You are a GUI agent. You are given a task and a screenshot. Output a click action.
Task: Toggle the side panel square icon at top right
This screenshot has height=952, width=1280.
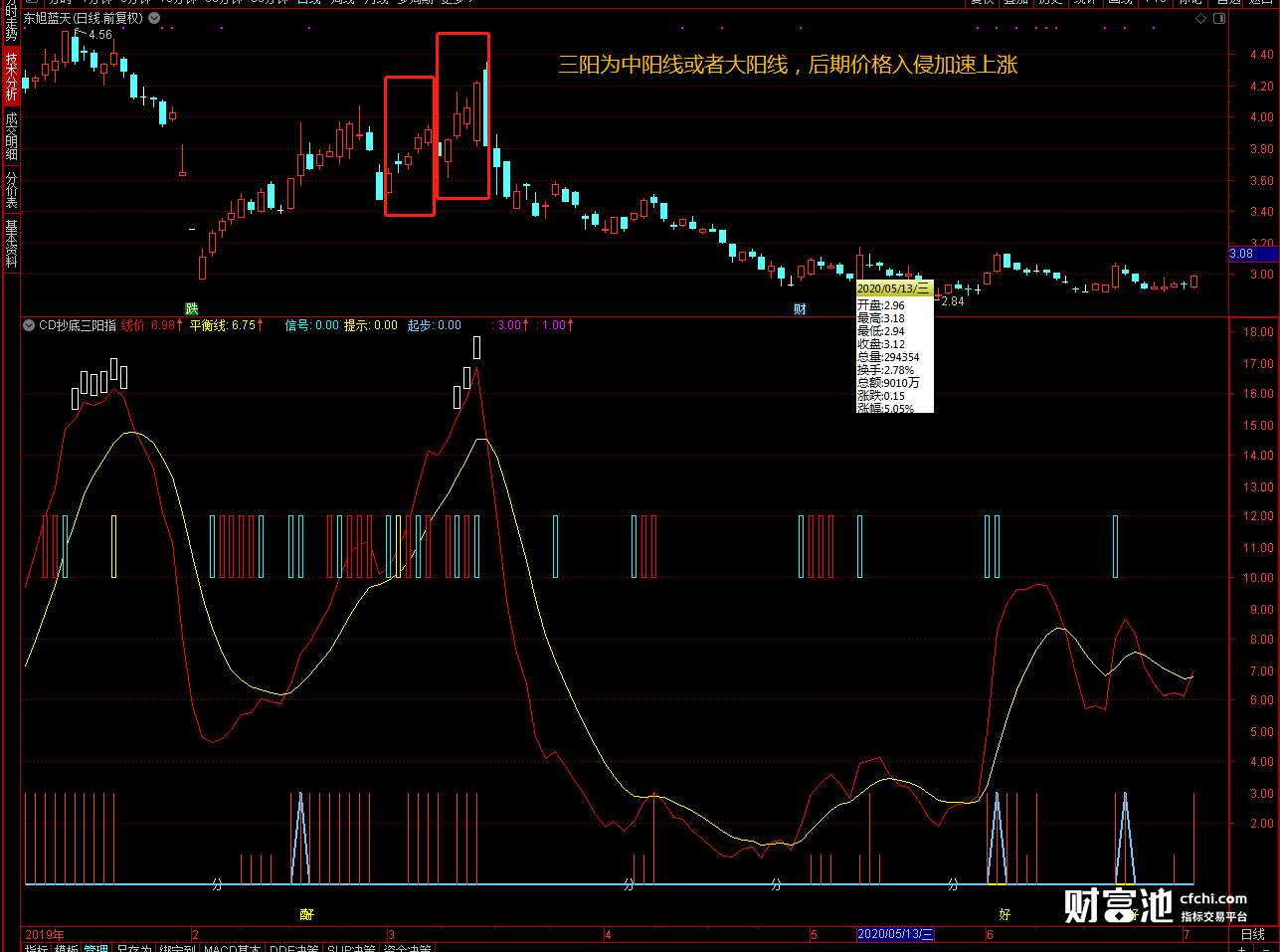[1219, 19]
